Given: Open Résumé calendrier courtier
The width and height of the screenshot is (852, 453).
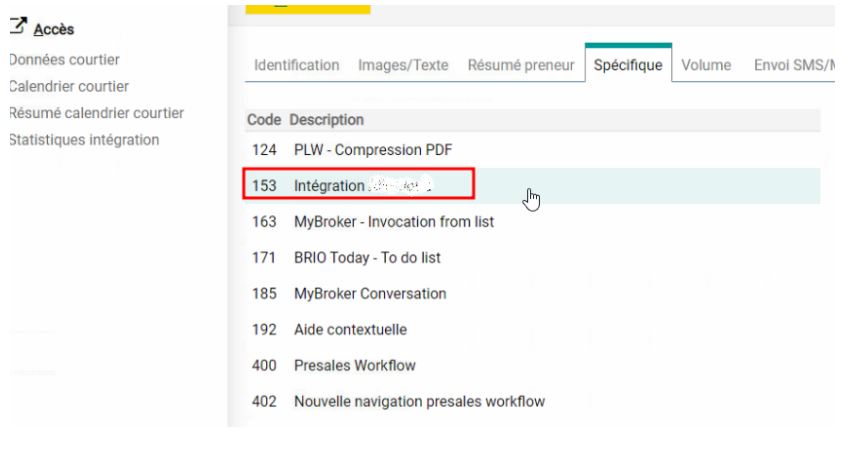Looking at the screenshot, I should (96, 113).
